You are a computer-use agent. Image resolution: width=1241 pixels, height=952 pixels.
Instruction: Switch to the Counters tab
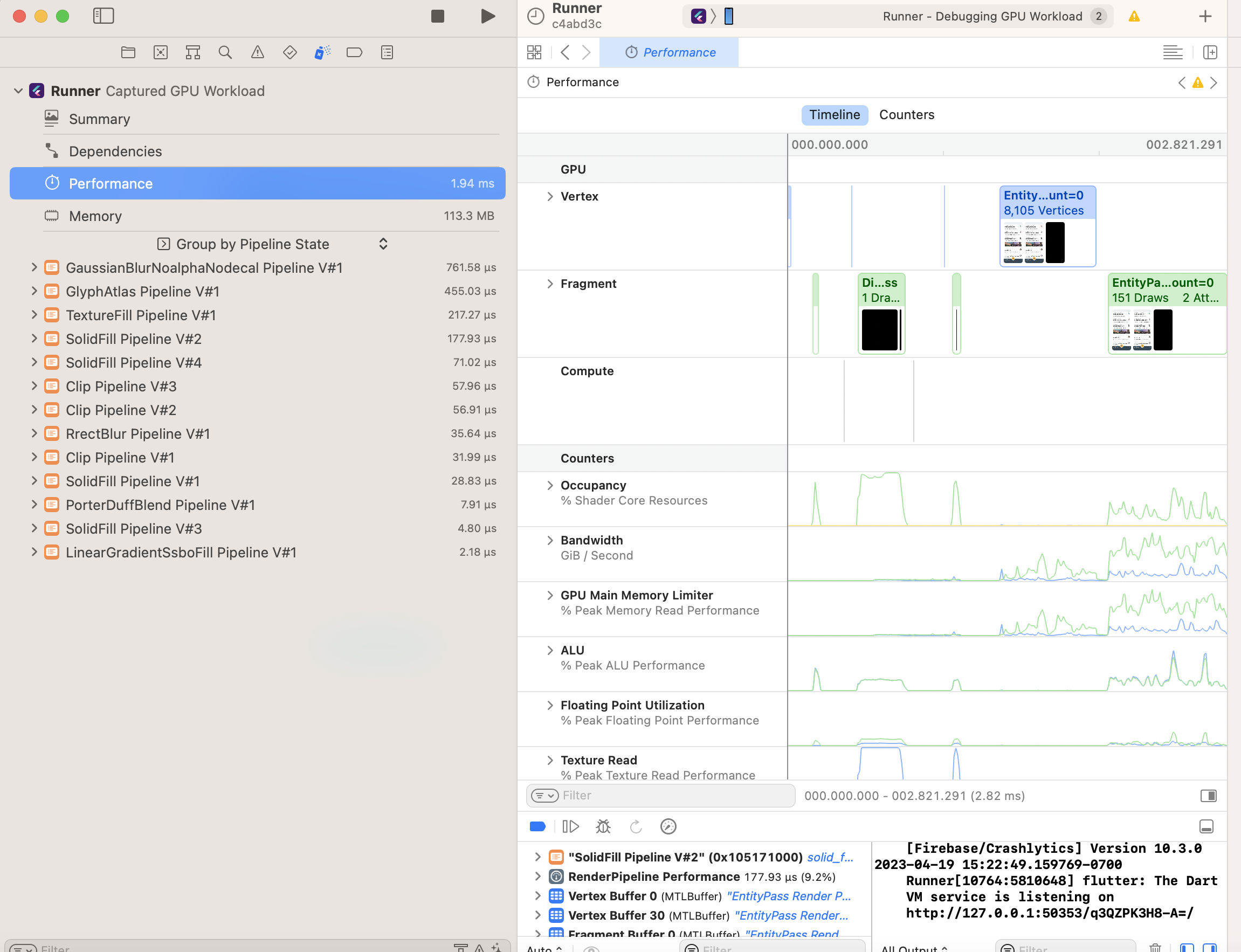(906, 115)
